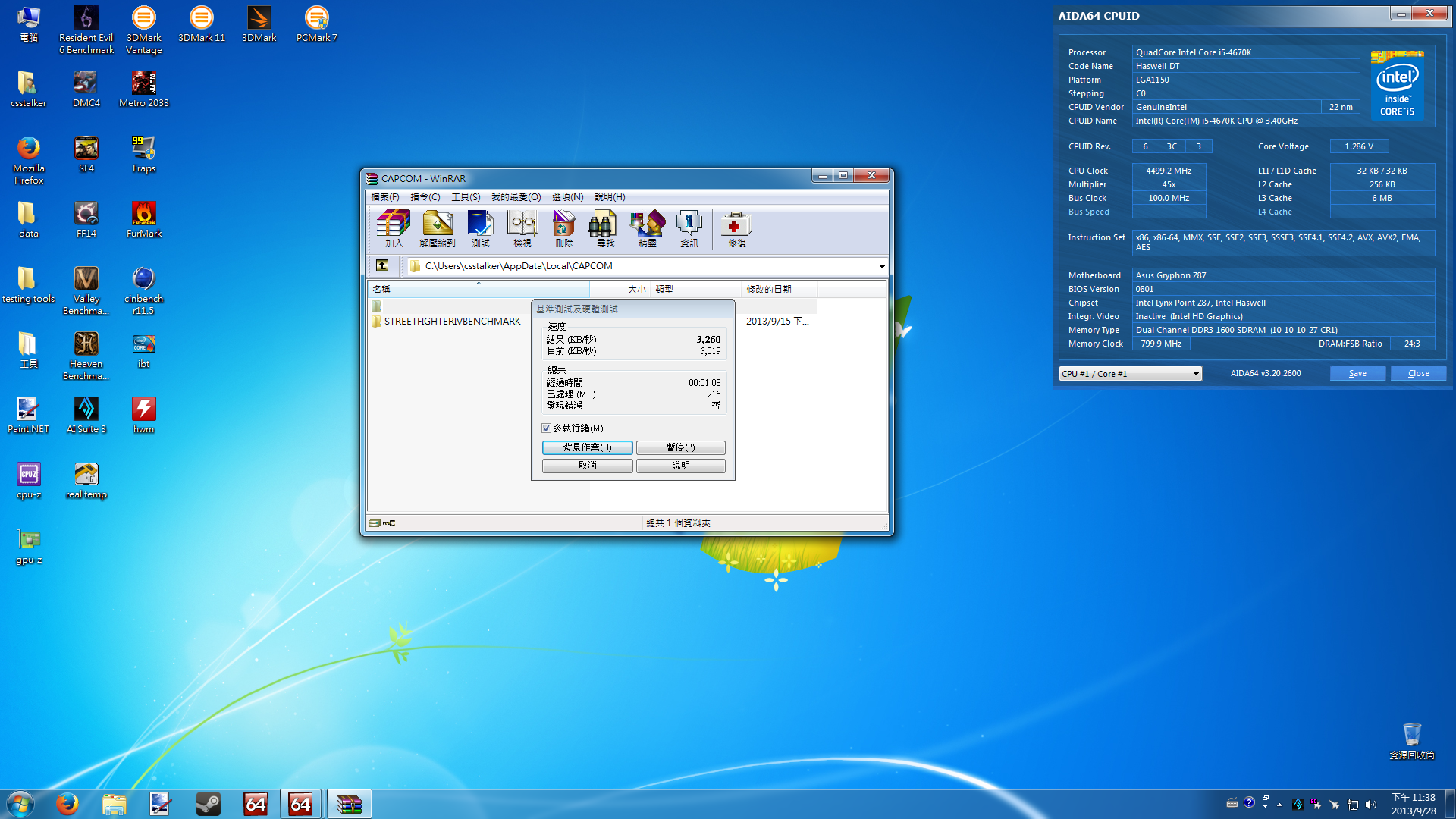Toggle the multithreading (多執行緒) checkbox
This screenshot has width=1456, height=819.
pyautogui.click(x=546, y=428)
